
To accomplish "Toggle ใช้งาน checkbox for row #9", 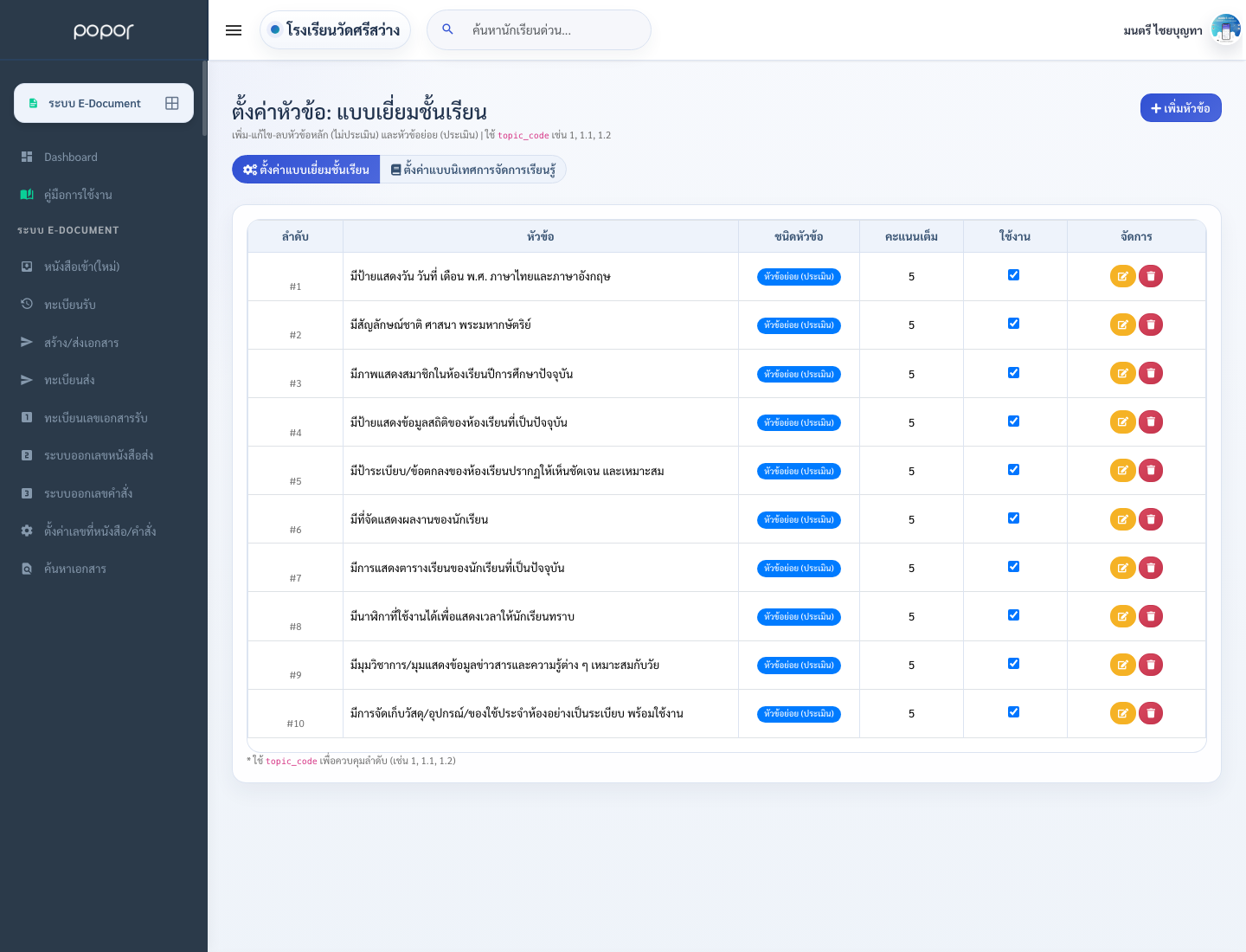I will 1013,663.
